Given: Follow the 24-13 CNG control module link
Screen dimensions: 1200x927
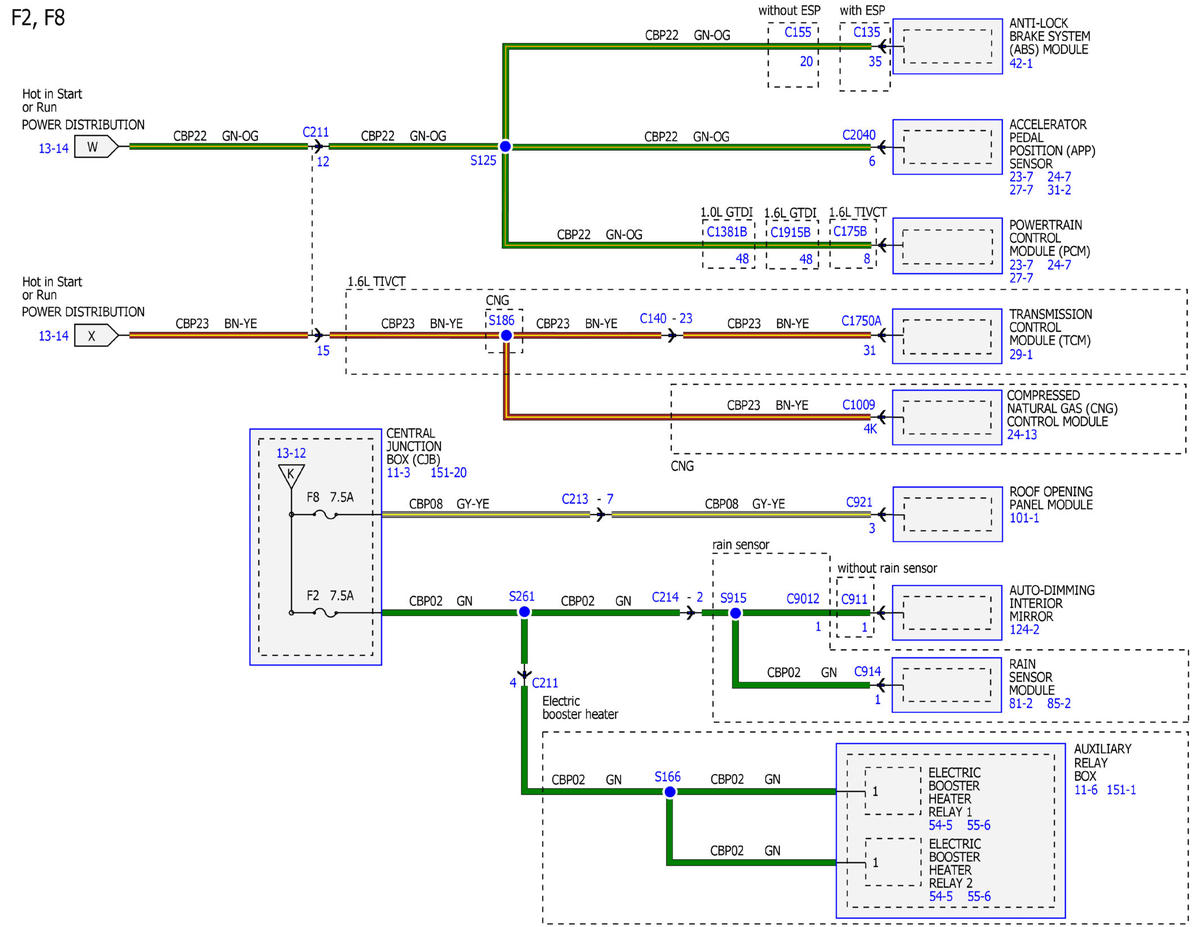Looking at the screenshot, I should [x=1023, y=435].
